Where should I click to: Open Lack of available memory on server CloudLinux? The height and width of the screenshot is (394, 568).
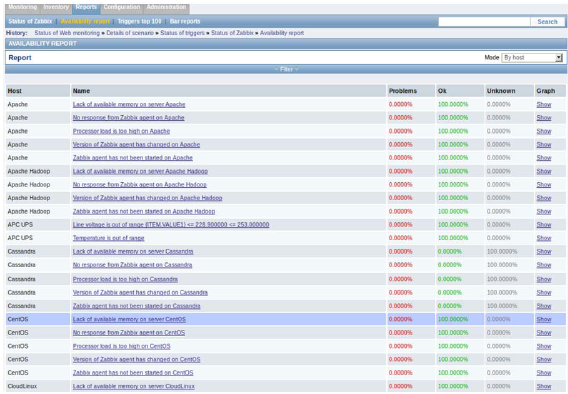pos(134,386)
